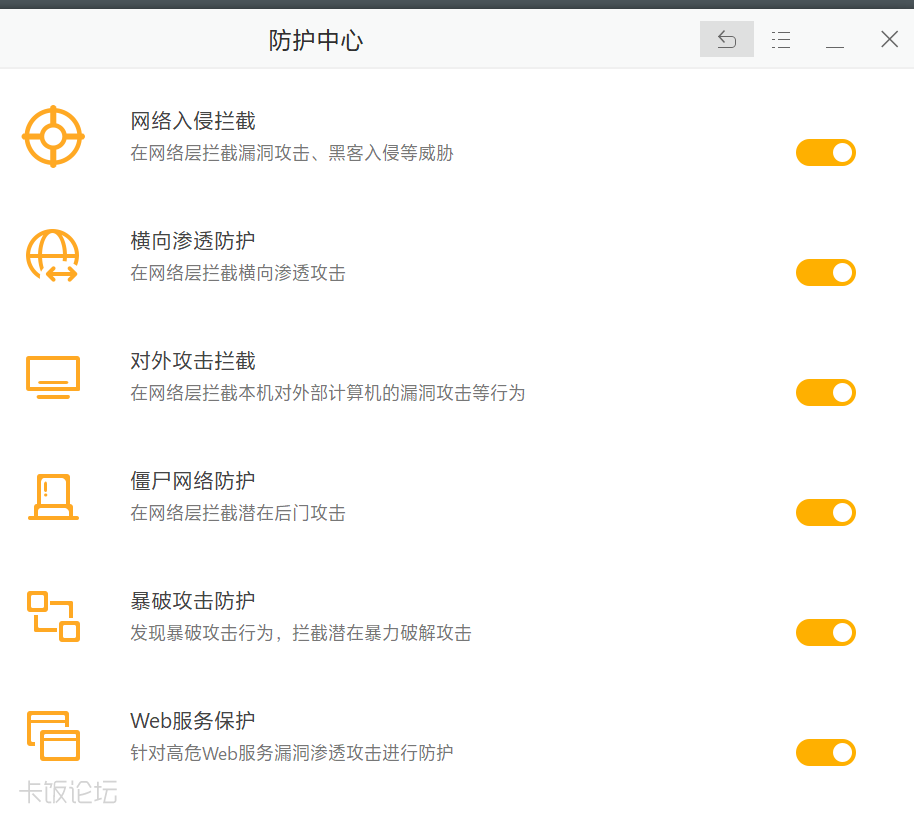The height and width of the screenshot is (815, 914).
Task: Select the 网络入侵拦截 title text
Action: tap(193, 122)
